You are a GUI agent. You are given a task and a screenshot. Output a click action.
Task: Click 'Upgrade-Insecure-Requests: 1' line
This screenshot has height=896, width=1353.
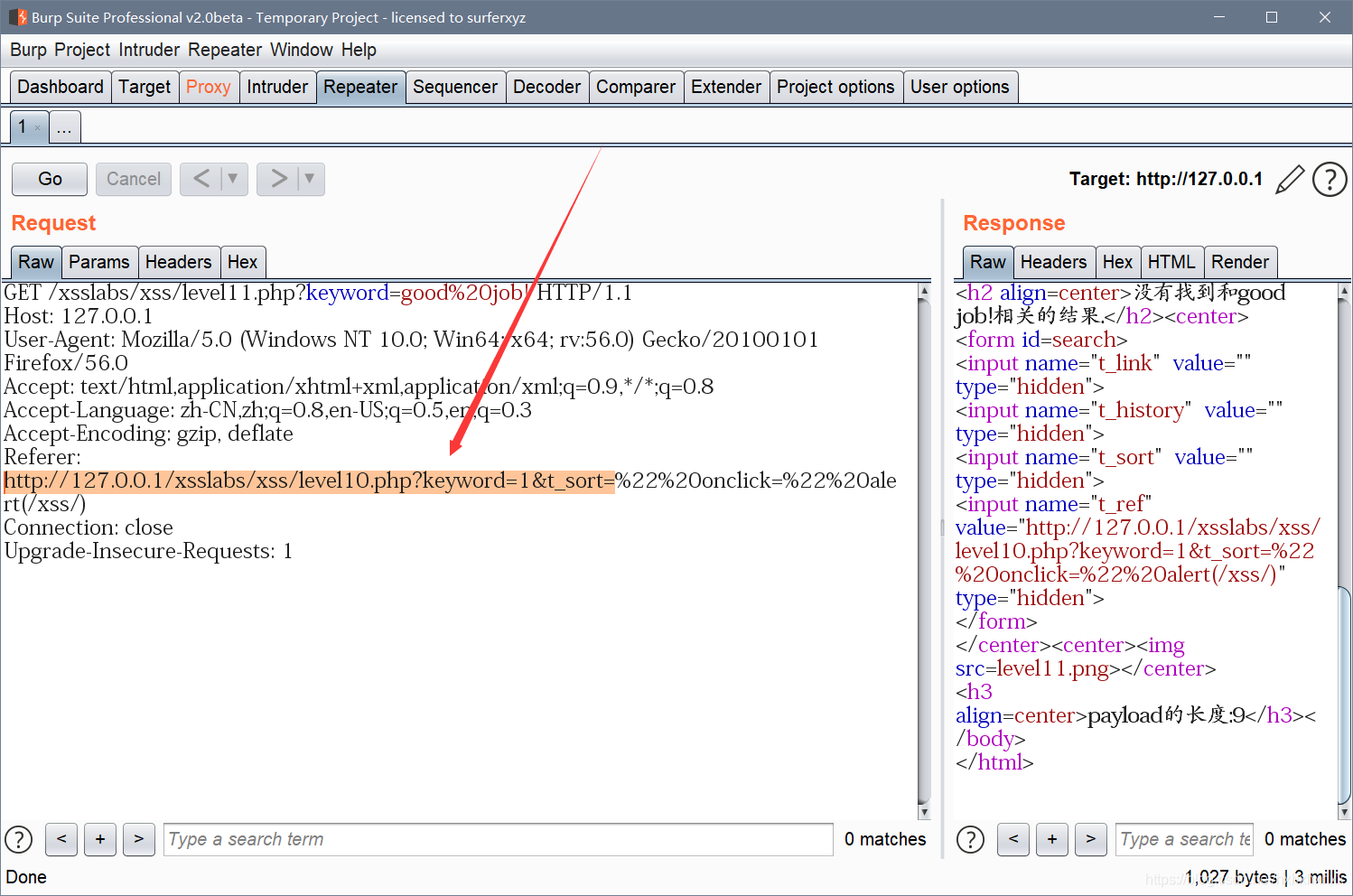coord(148,551)
